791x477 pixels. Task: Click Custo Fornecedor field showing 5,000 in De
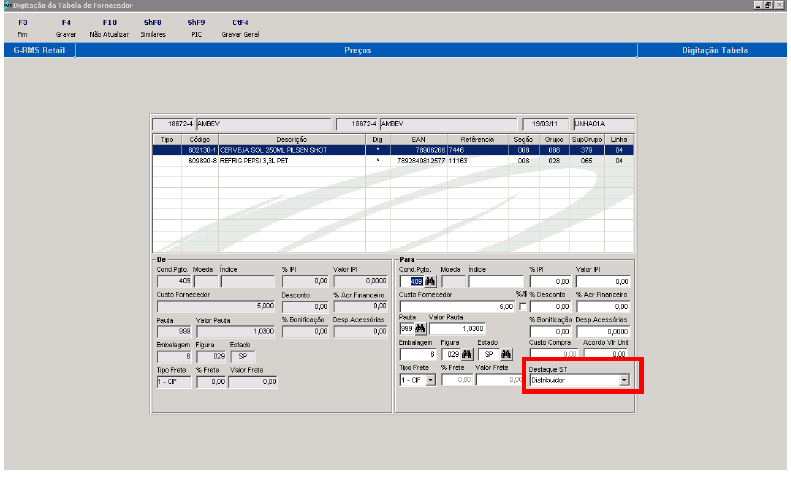216,306
